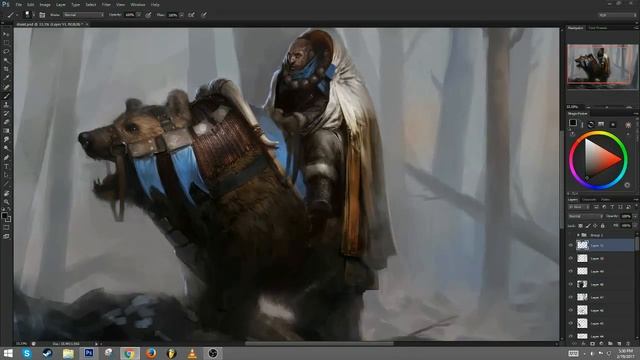Select the Crop tool
The width and height of the screenshot is (640, 360).
click(x=6, y=69)
